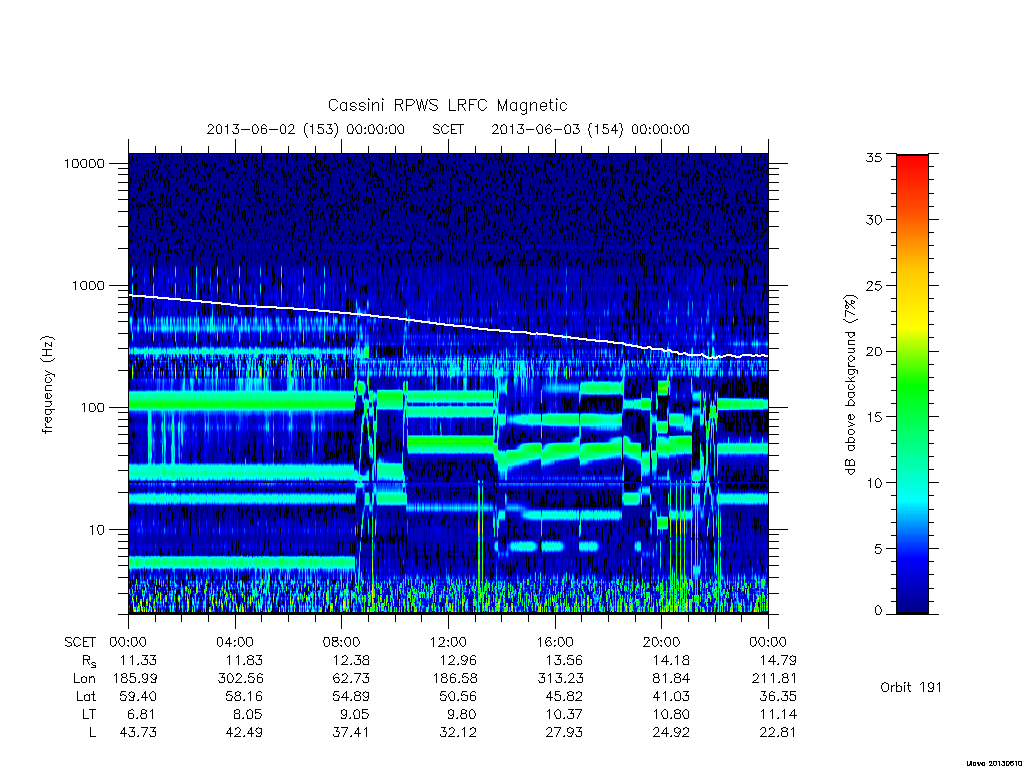Select the 12:00 SCET time label

click(448, 642)
